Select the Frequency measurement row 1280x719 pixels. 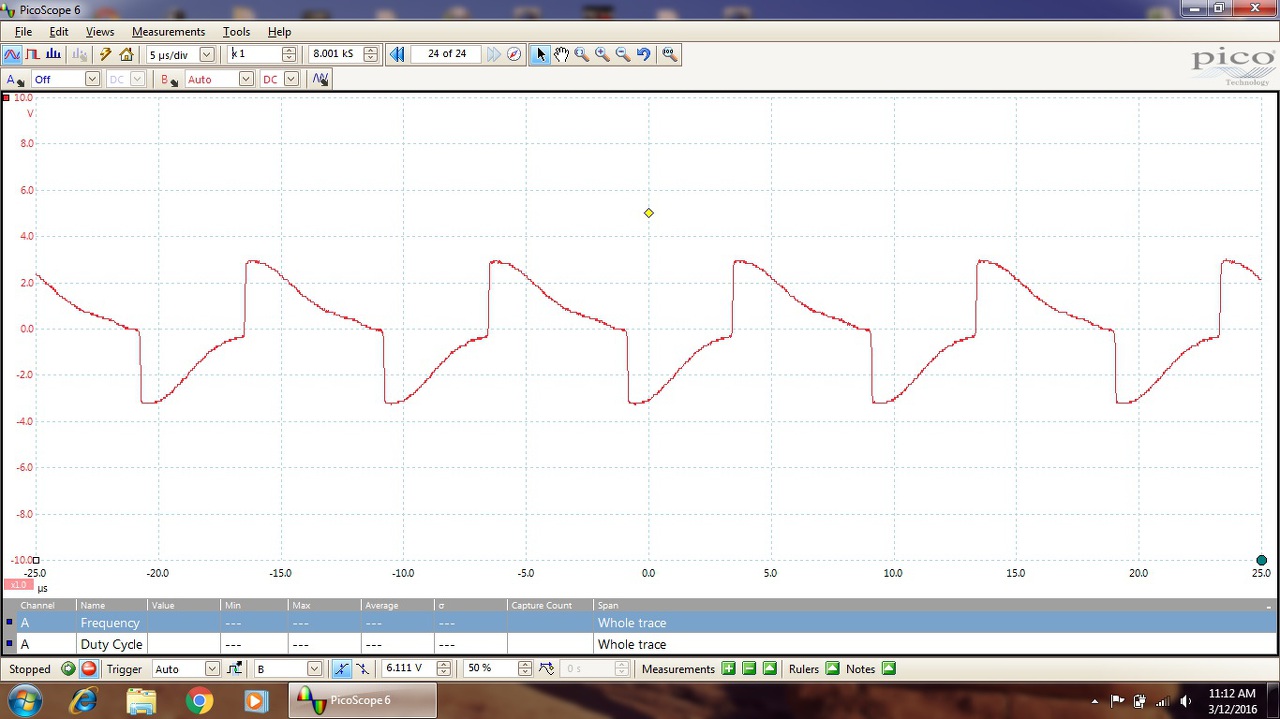pyautogui.click(x=640, y=623)
